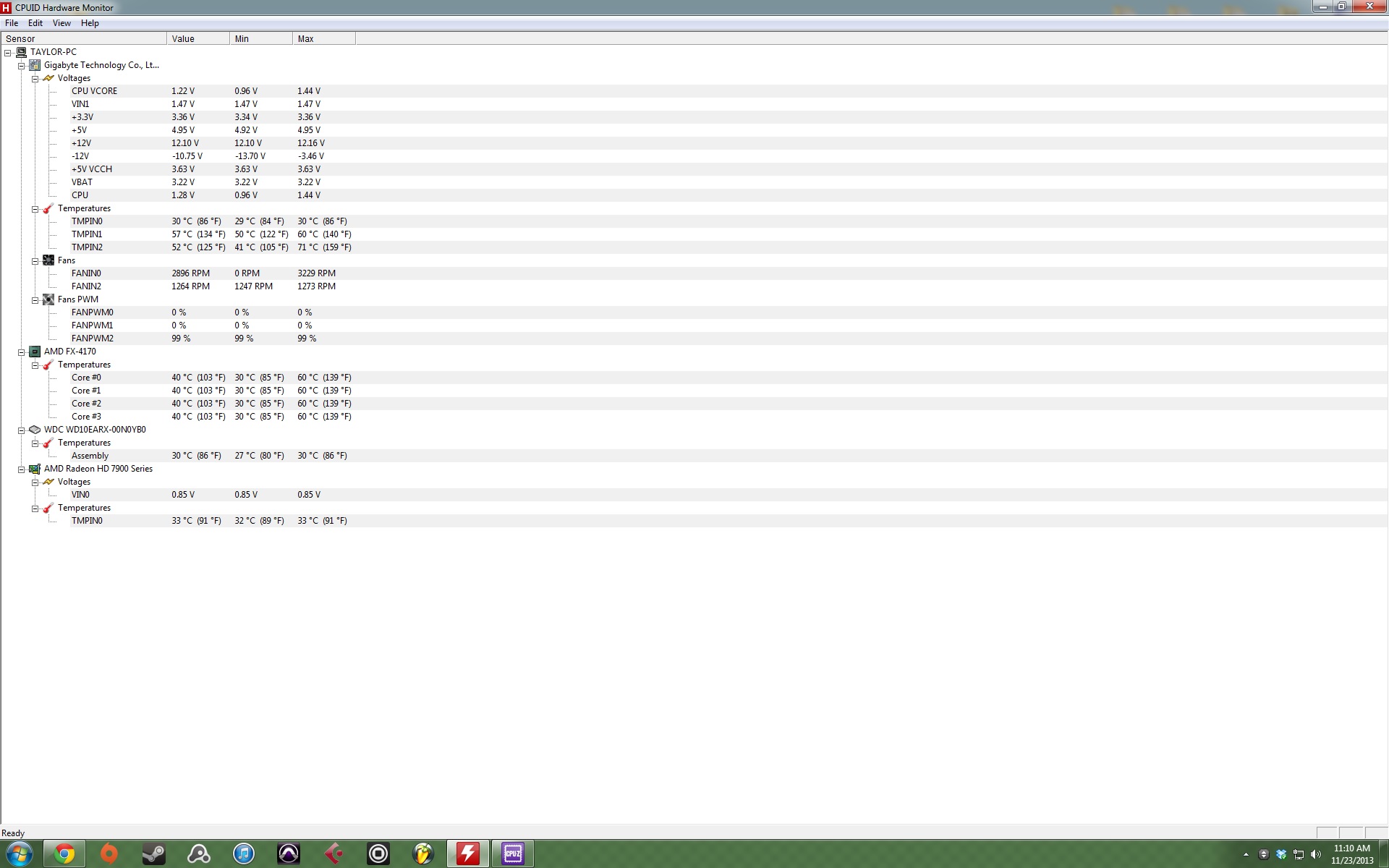Image resolution: width=1389 pixels, height=868 pixels.
Task: Click the Sensor column header
Action: (x=84, y=38)
